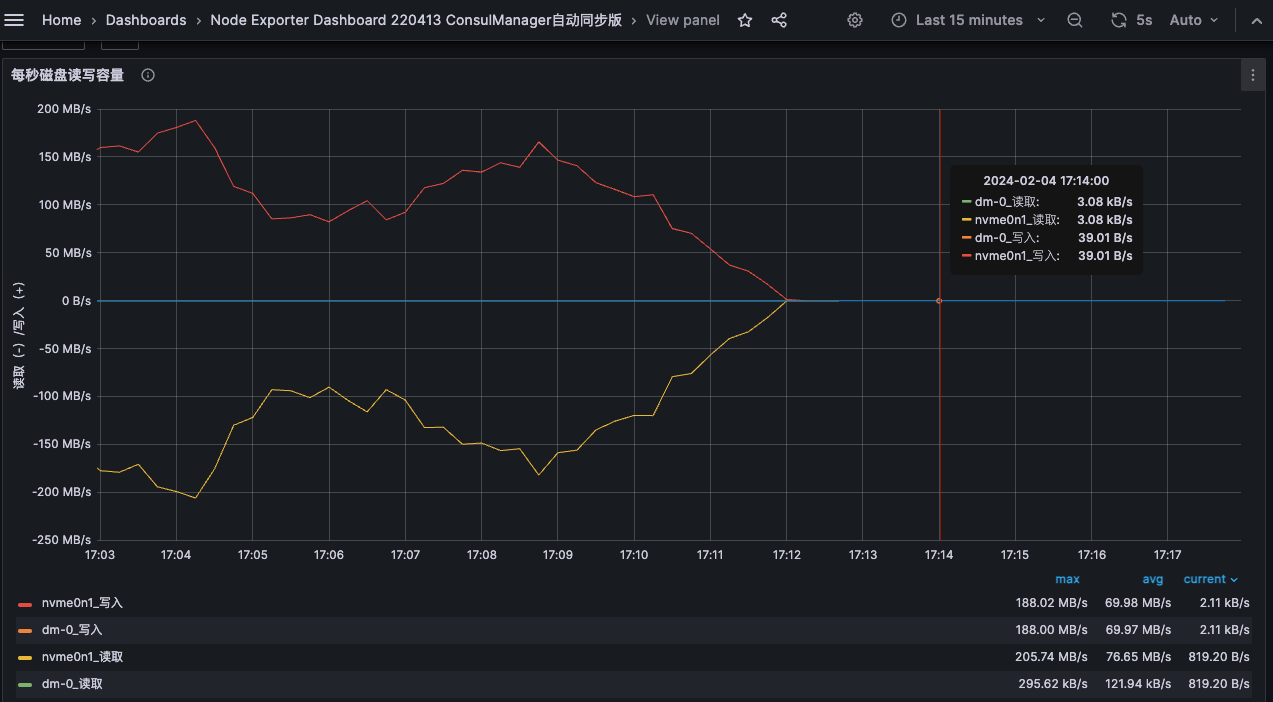Toggle nvme0n1_读取 series in legend
The width and height of the screenshot is (1273, 702).
(x=82, y=657)
